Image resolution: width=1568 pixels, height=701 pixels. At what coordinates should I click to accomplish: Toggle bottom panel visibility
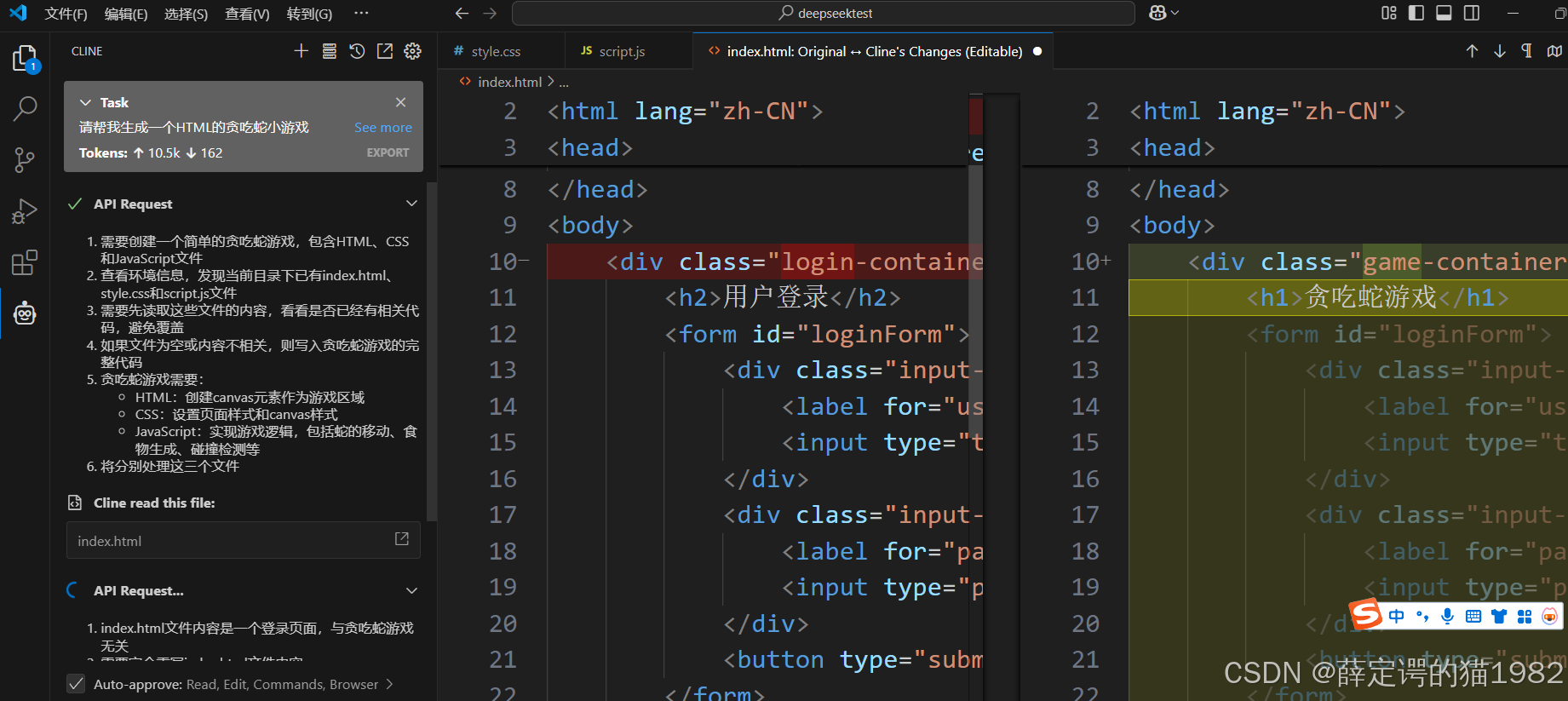point(1444,13)
